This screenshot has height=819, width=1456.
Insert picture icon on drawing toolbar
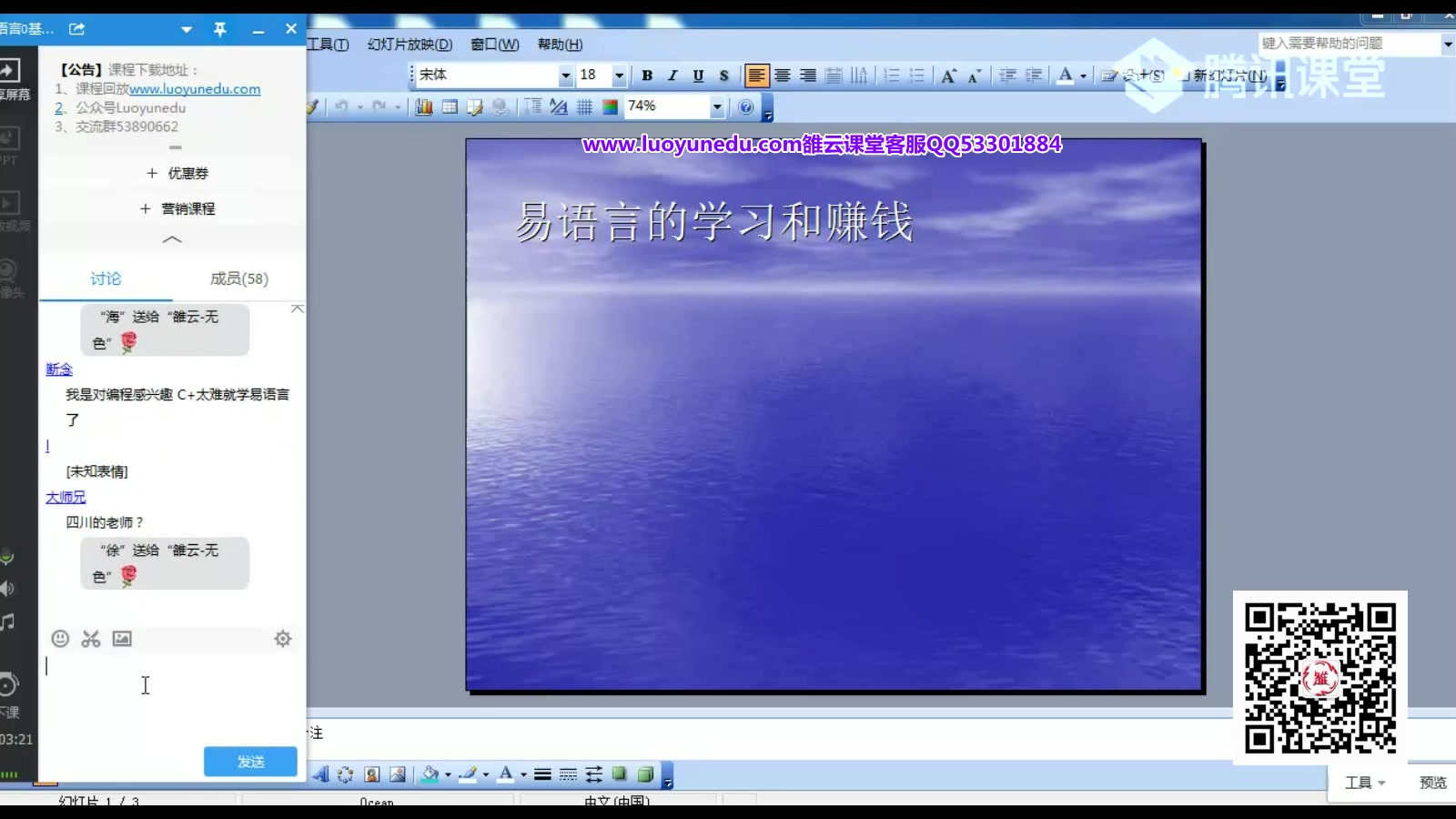(x=398, y=774)
